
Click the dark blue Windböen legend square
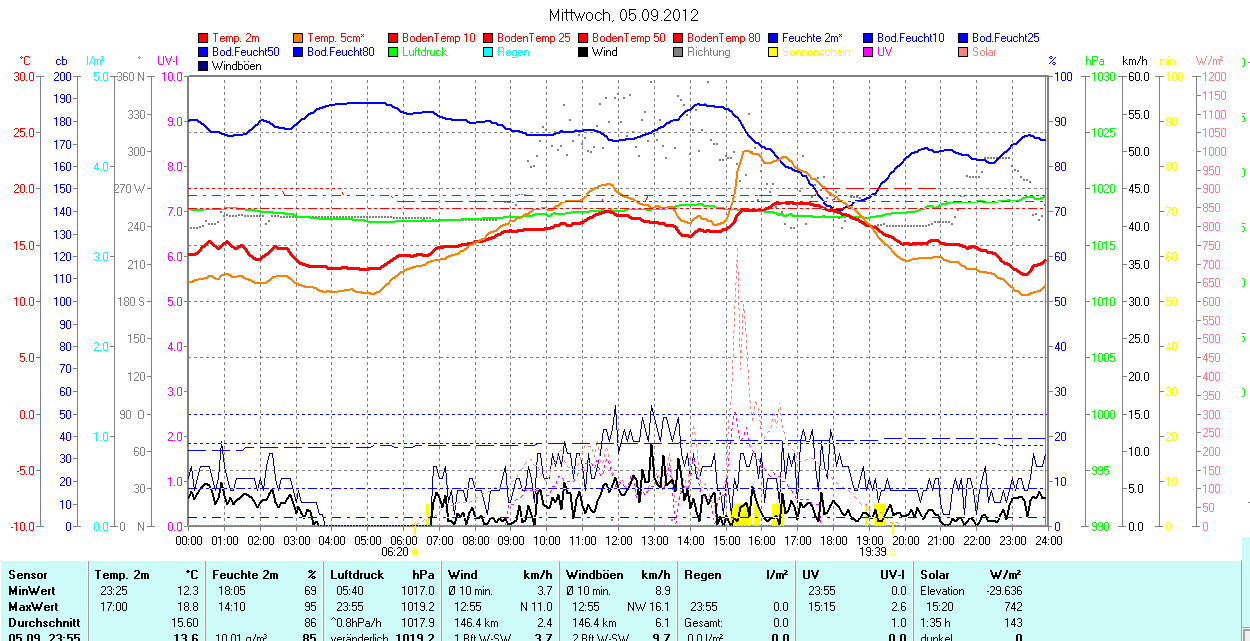click(204, 66)
